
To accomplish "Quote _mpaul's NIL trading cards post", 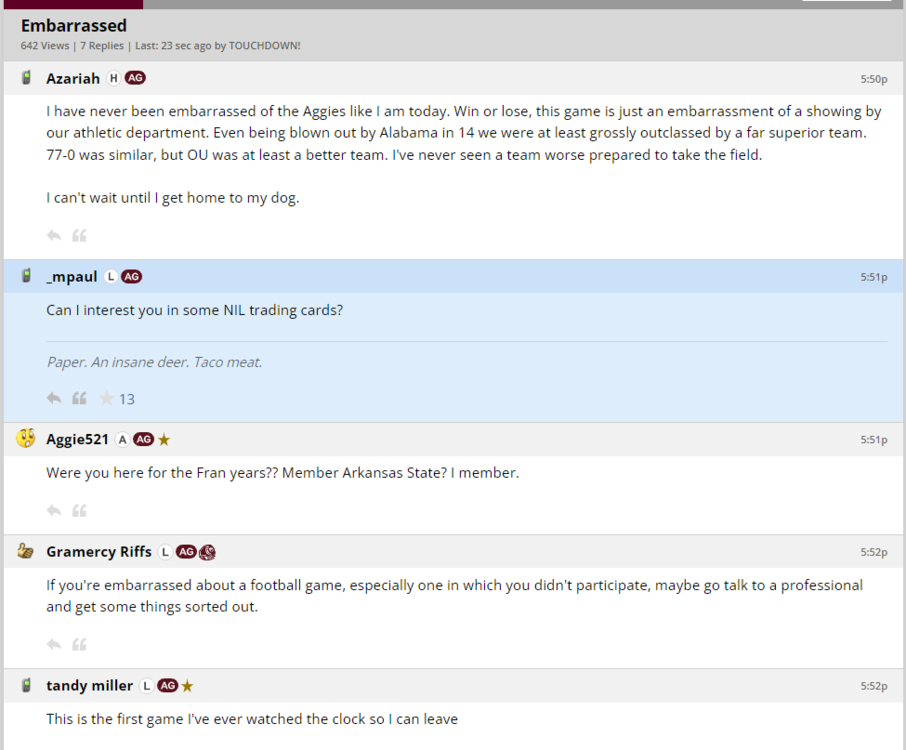I will pos(79,398).
